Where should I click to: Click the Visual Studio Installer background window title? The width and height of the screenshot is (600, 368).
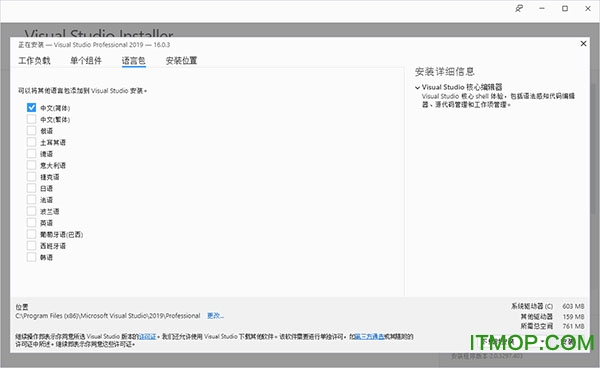point(99,33)
